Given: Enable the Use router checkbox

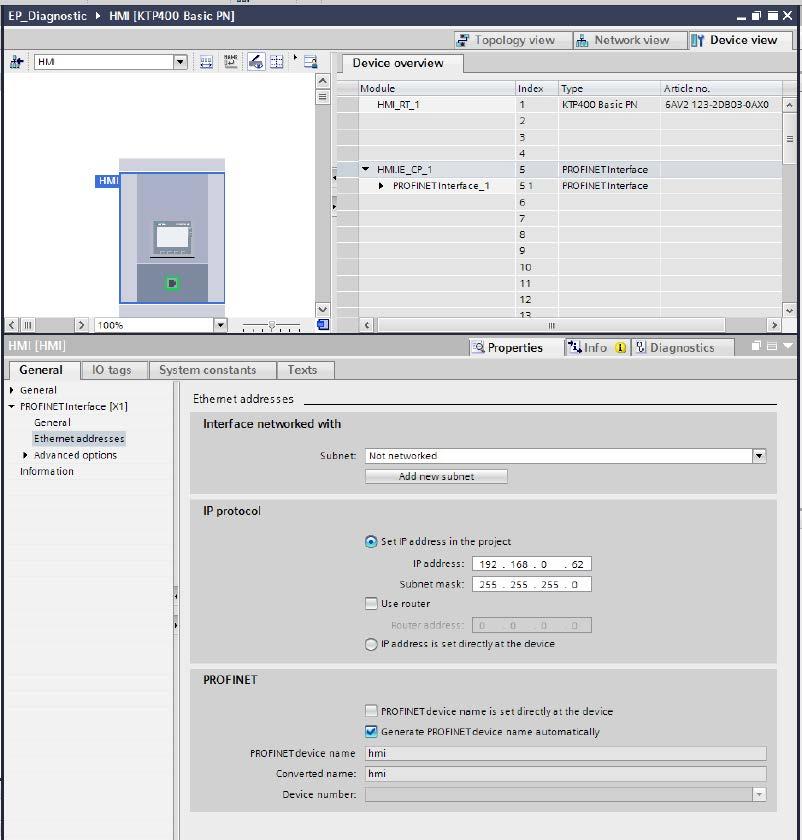Looking at the screenshot, I should tap(371, 604).
